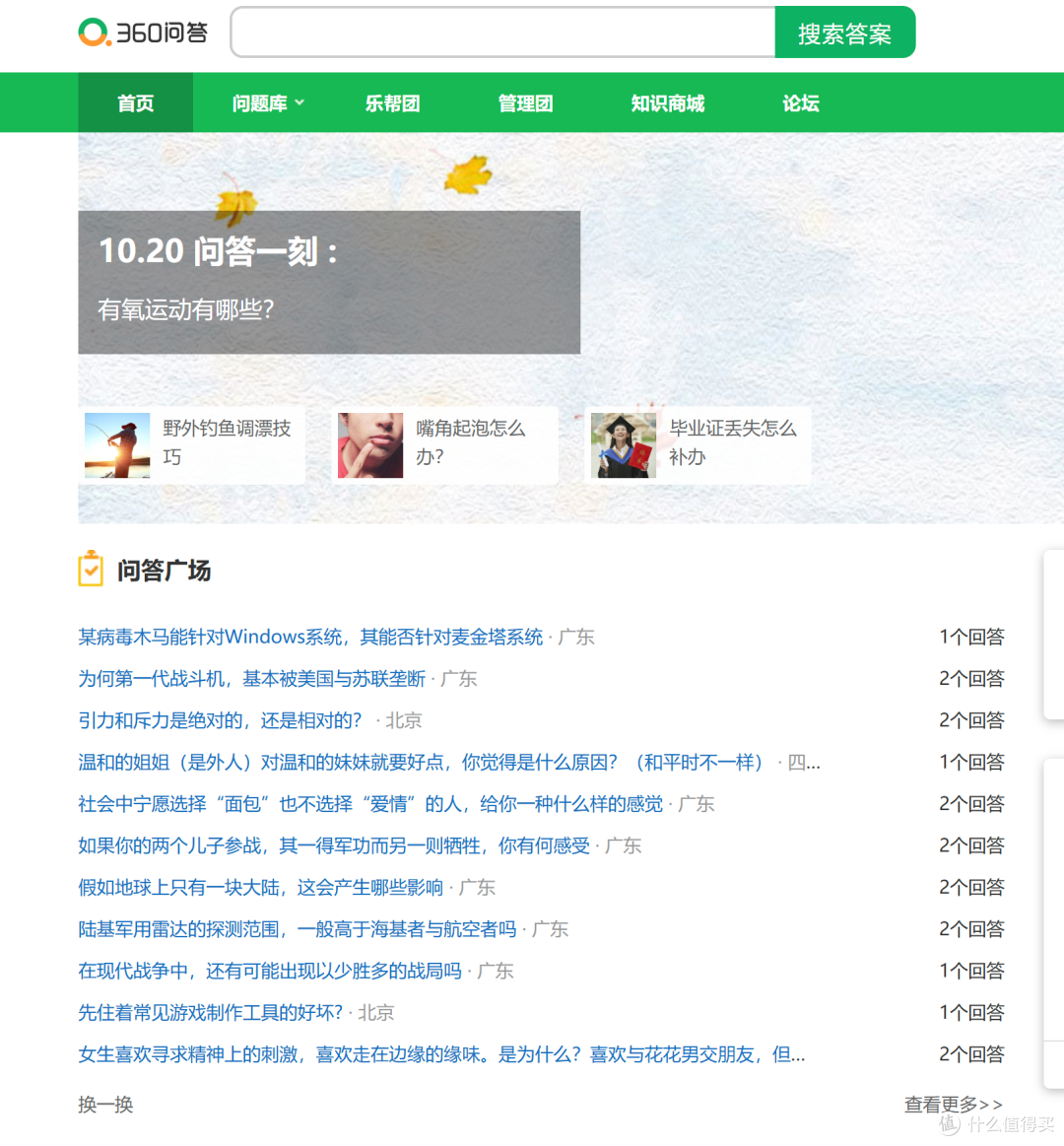Open question 先住着常见游戏制作工具的好坏
This screenshot has height=1146, width=1064.
coord(211,1012)
